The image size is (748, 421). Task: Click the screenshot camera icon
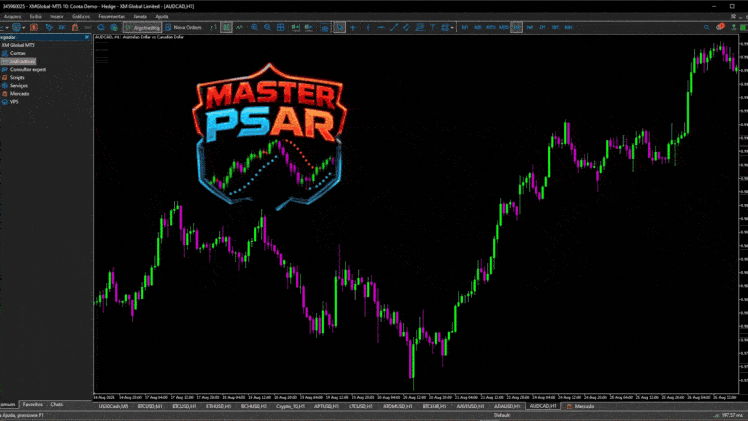tap(324, 28)
